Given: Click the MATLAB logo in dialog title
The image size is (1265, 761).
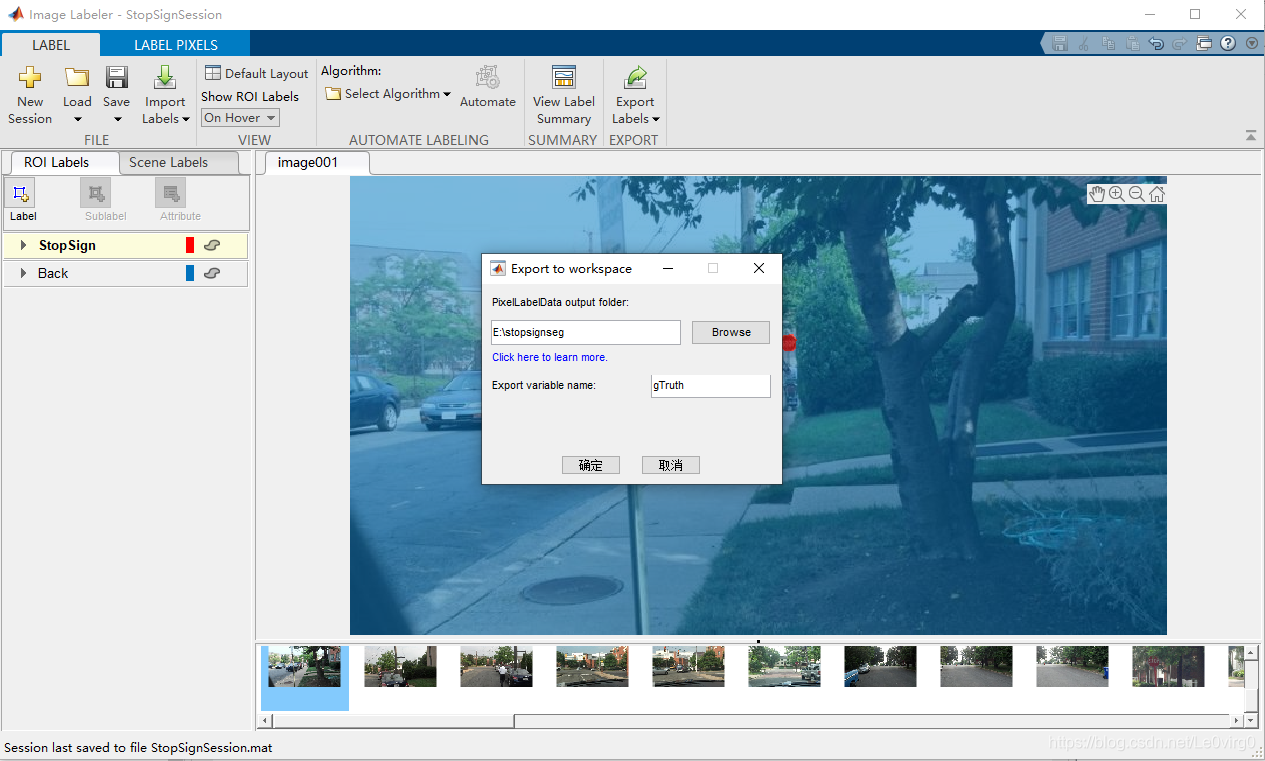Looking at the screenshot, I should 497,268.
